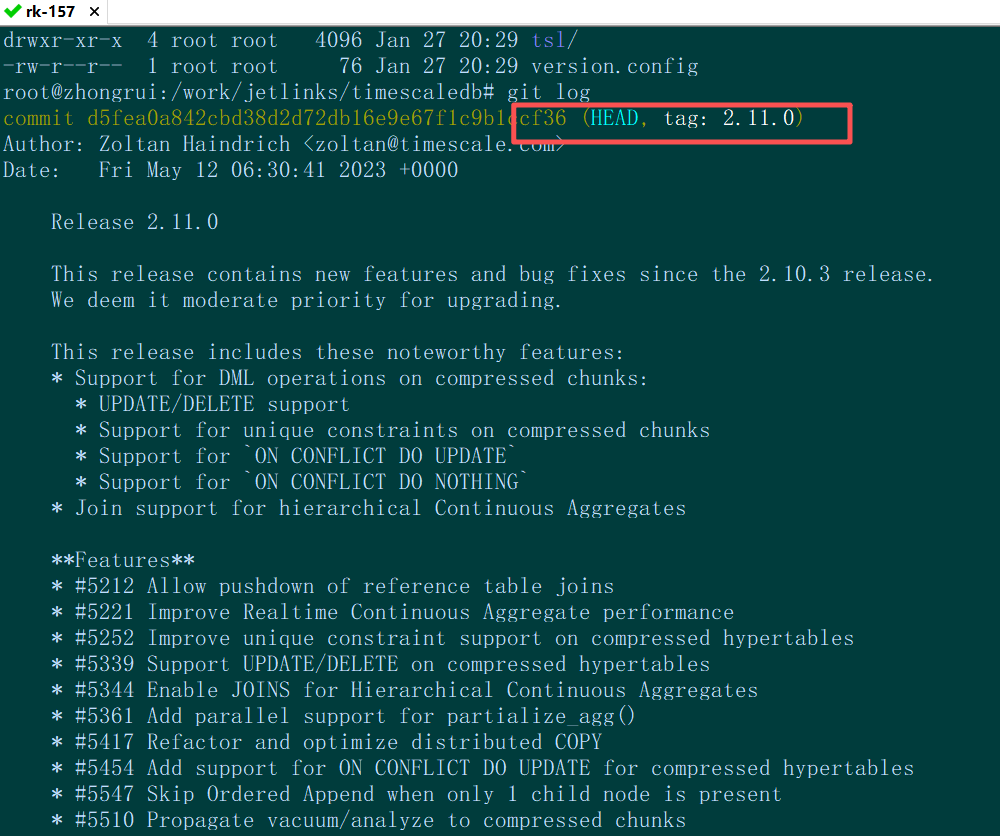Click the #5454 ON CONFLICT DO UPDATE line

pos(482,768)
